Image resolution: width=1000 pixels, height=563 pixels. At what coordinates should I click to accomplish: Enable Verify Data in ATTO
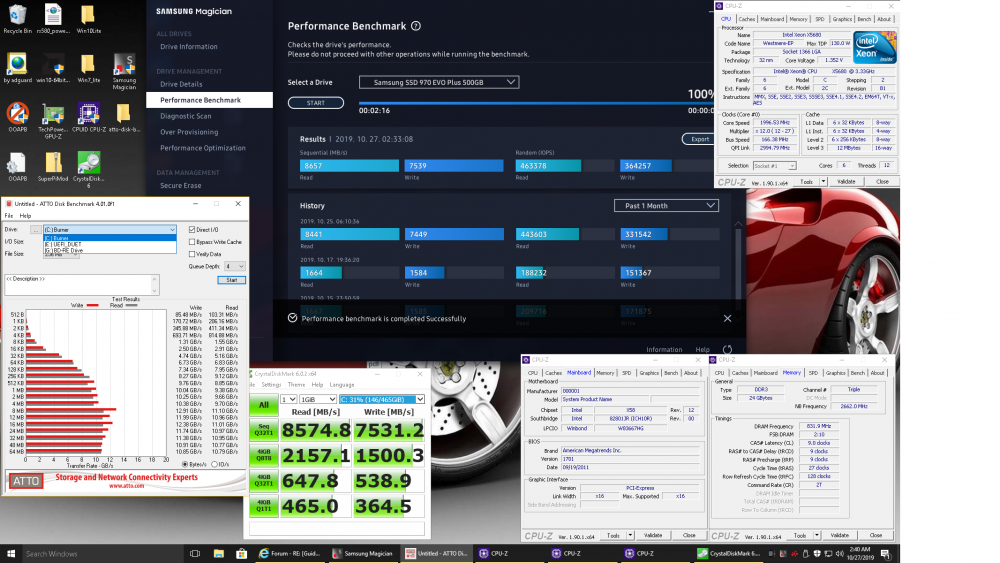(192, 254)
